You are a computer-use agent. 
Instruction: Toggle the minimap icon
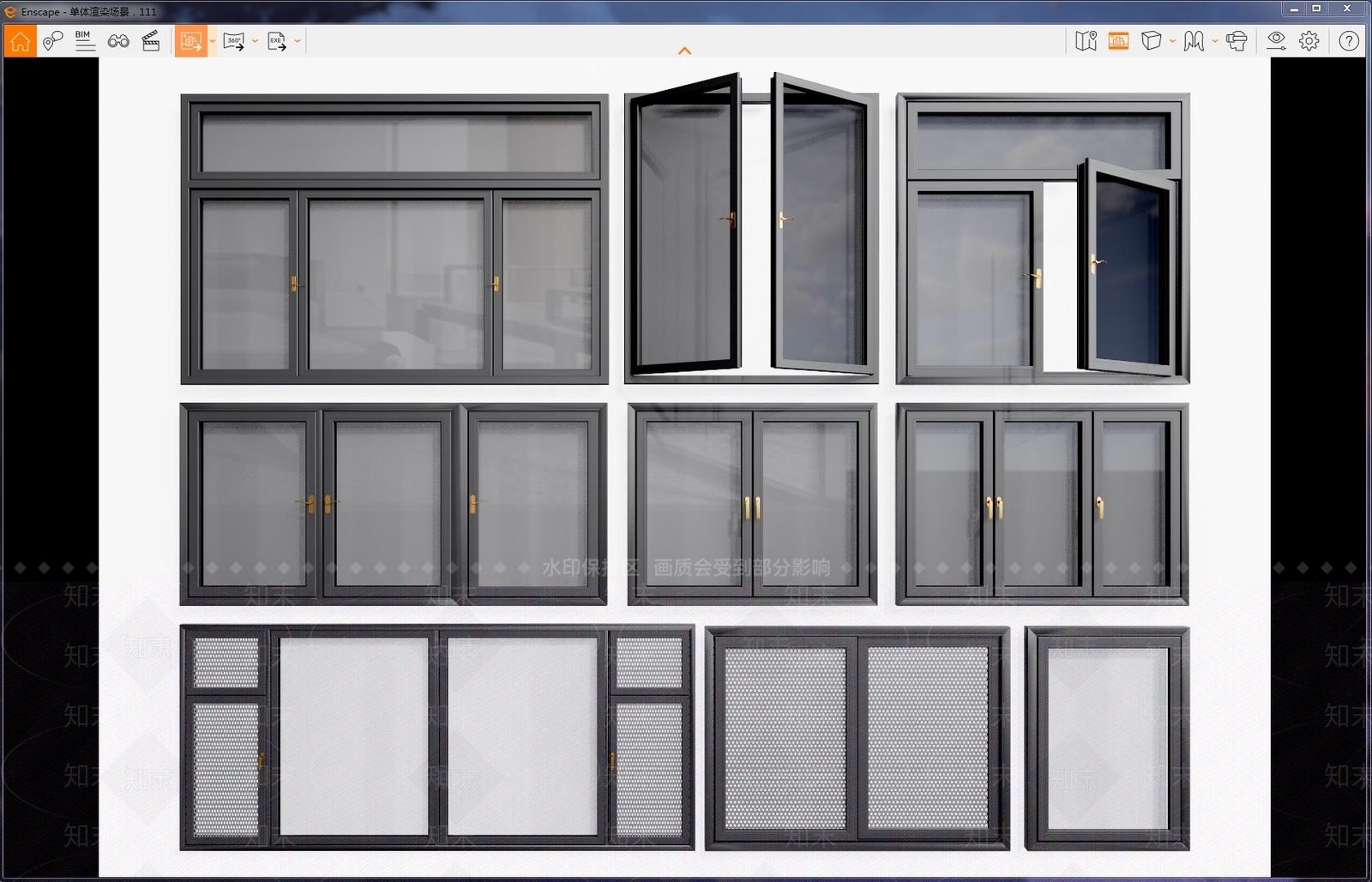pos(1086,41)
